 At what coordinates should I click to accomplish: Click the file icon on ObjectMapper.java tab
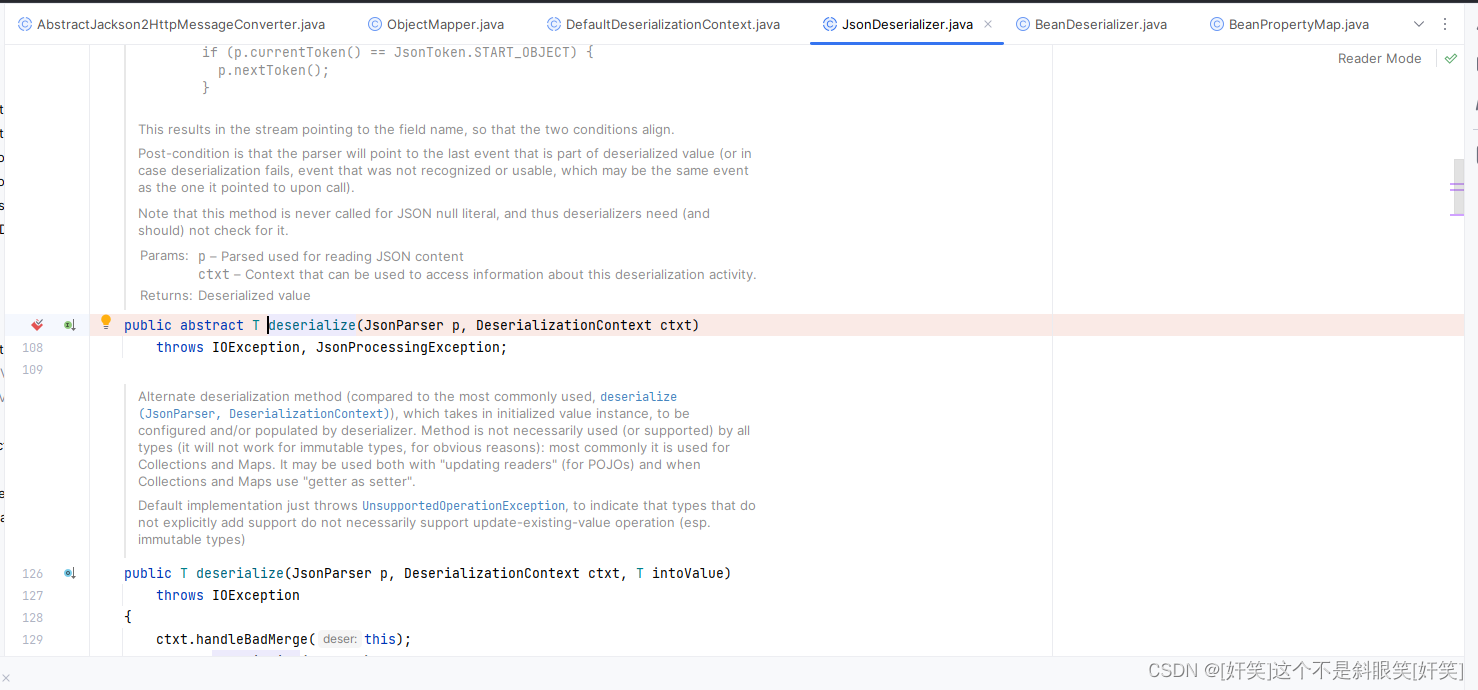(x=375, y=23)
